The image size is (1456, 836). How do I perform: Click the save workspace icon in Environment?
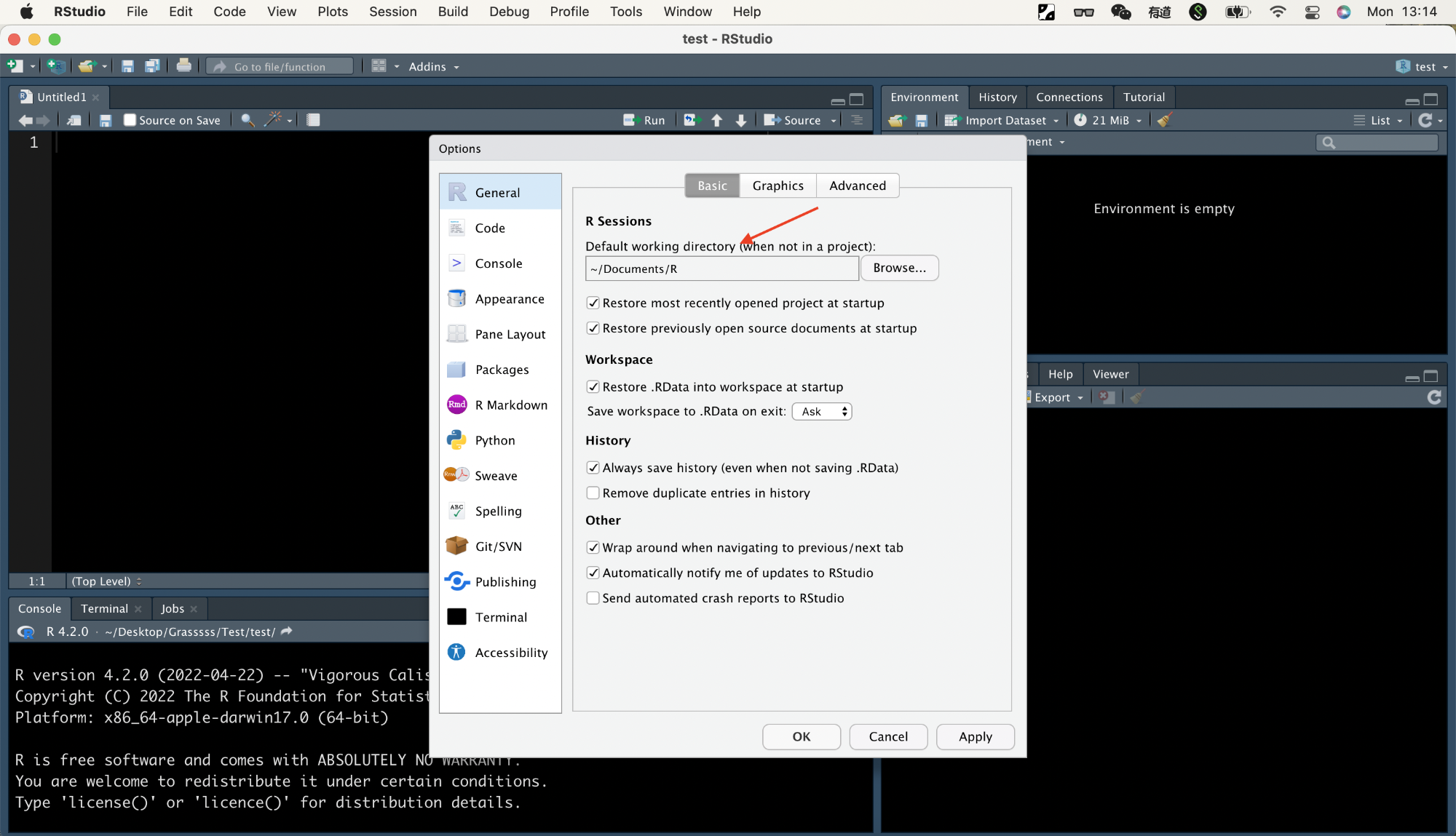(x=922, y=120)
